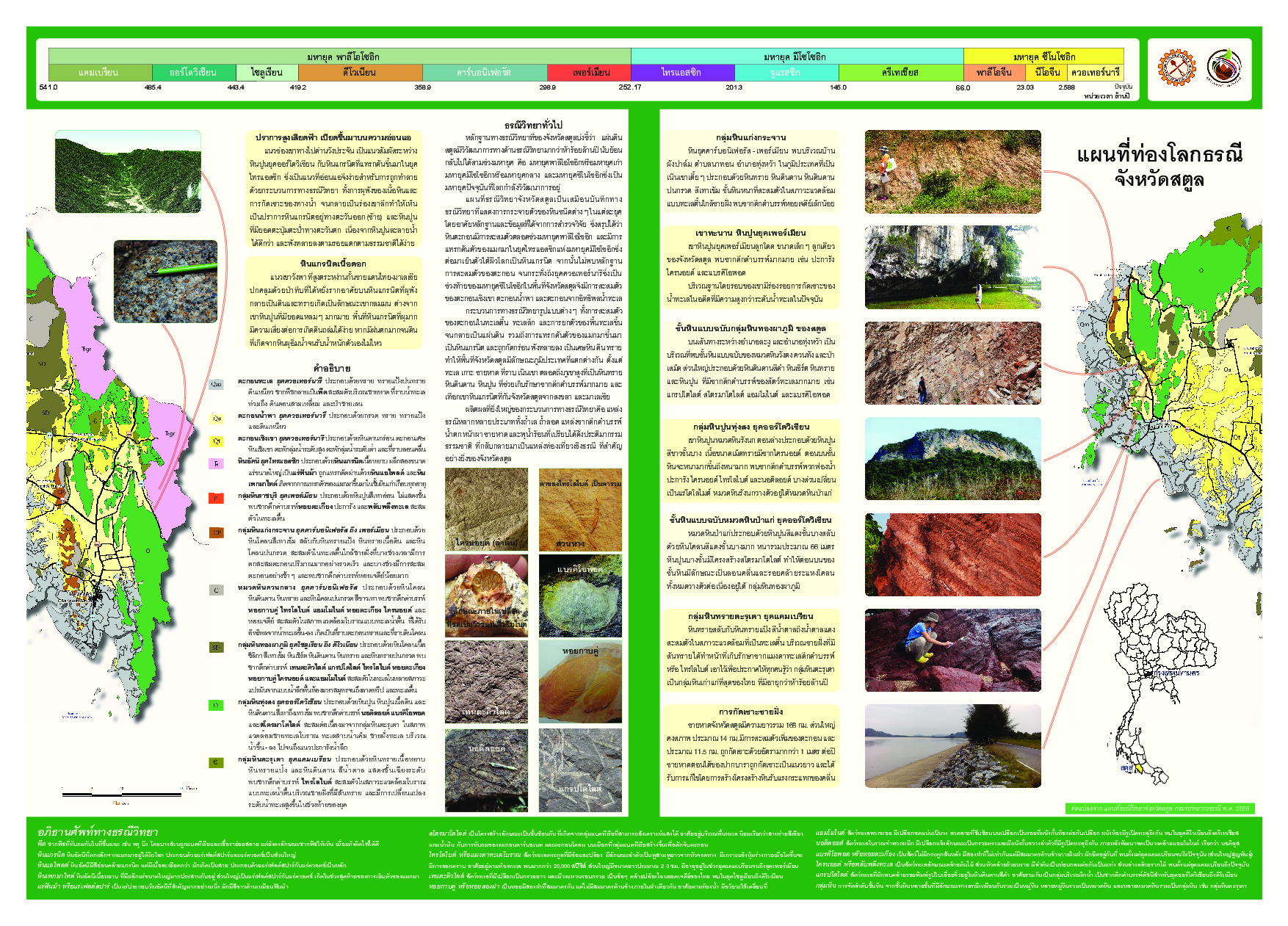
Task: Select the purple ไทรแอสซิก period cell
Action: pos(682,73)
